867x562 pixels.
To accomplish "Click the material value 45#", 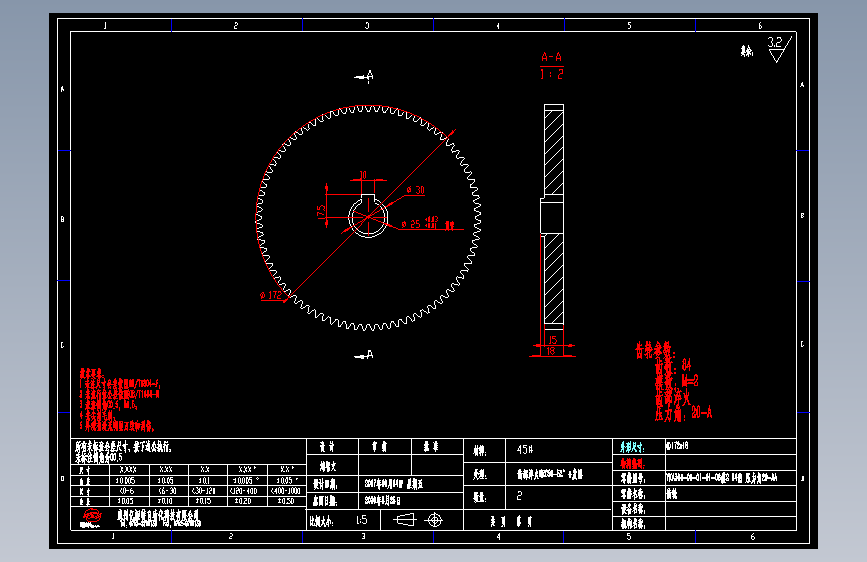I will [525, 450].
